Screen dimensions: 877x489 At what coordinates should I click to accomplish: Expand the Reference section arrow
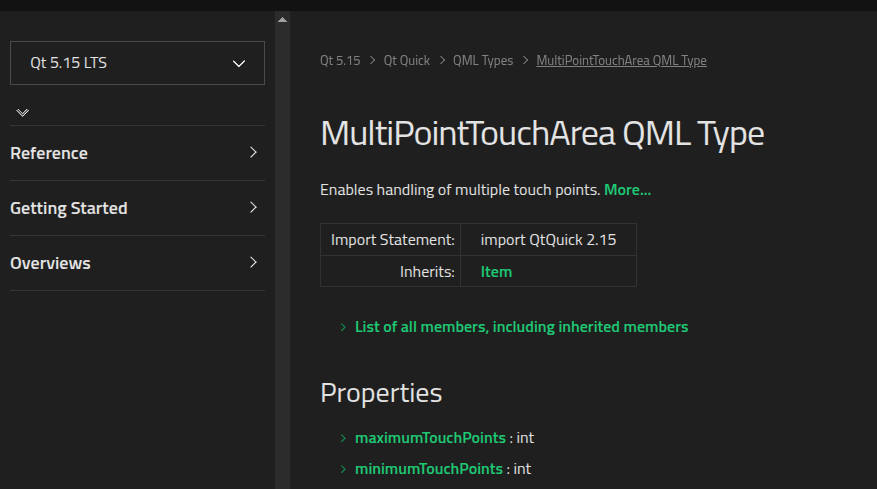[253, 152]
